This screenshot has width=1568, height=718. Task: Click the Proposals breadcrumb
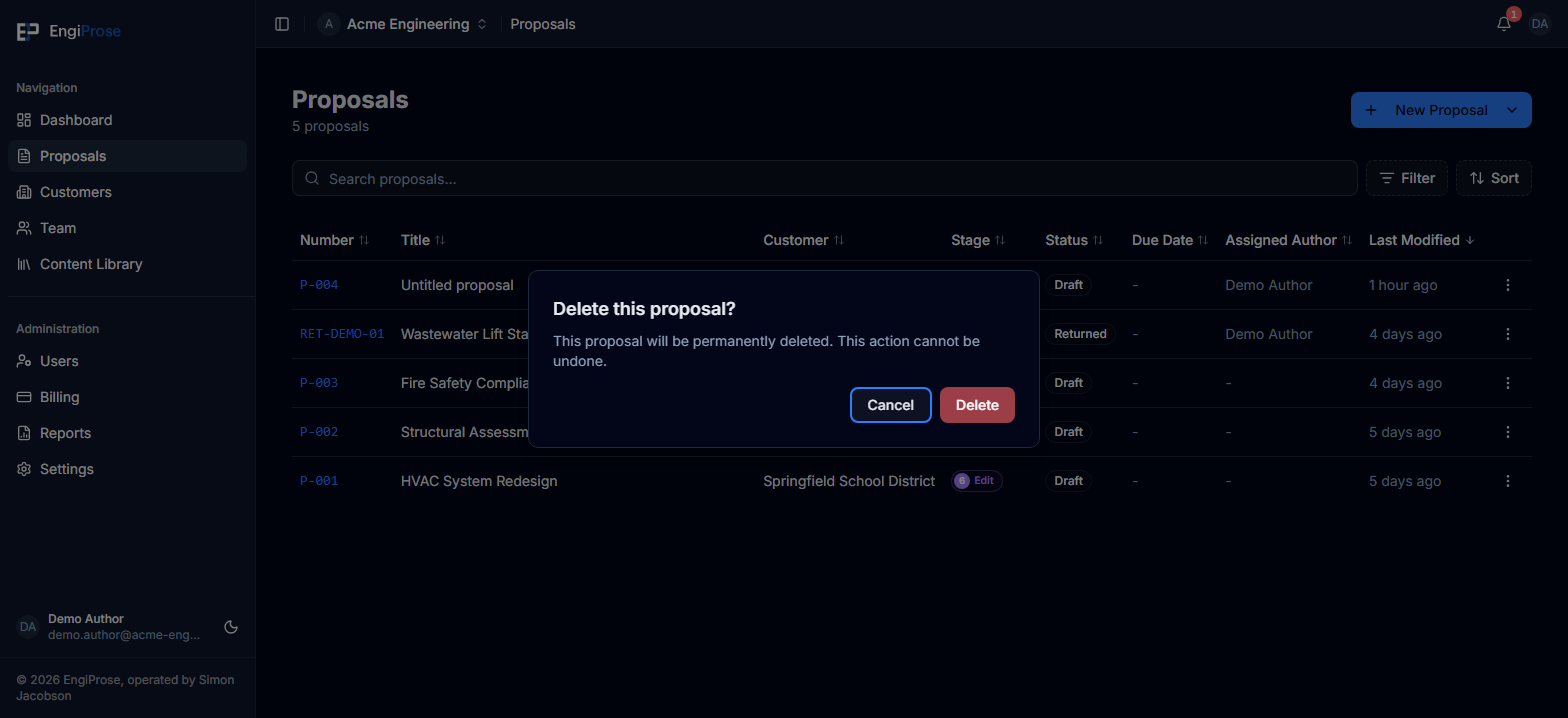[543, 24]
